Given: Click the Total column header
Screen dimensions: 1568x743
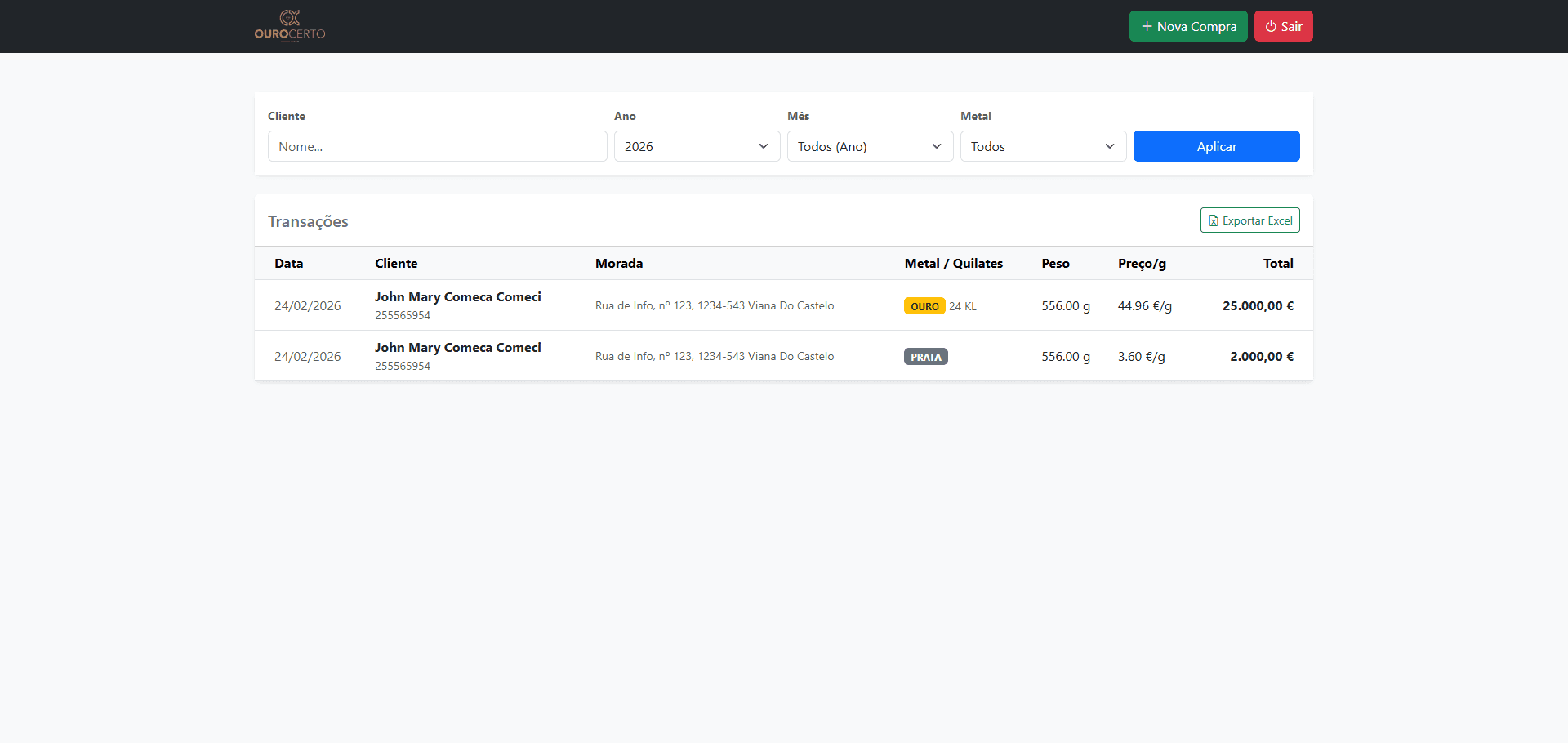Looking at the screenshot, I should [x=1277, y=263].
